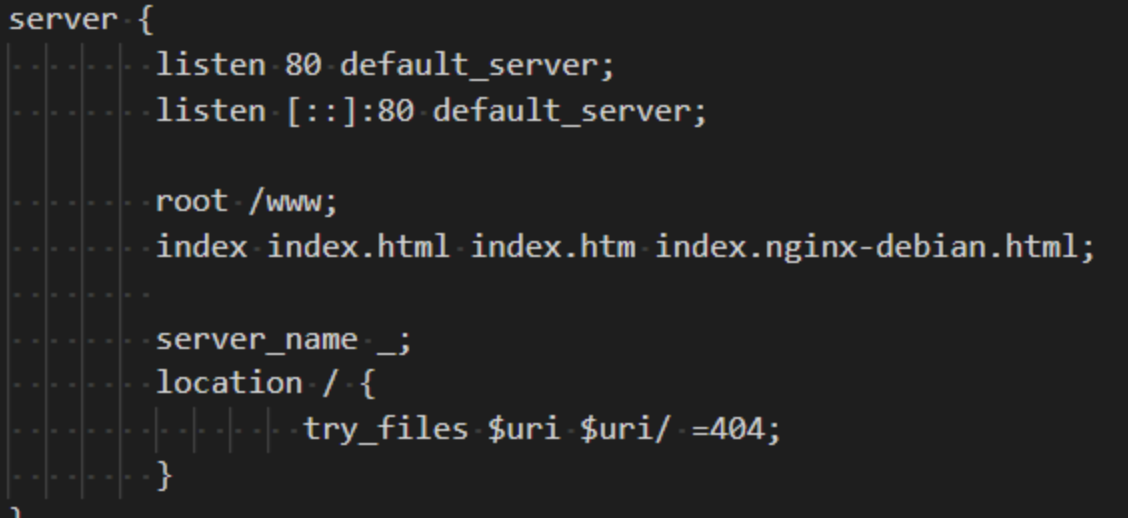This screenshot has height=518, width=1128.
Task: Click the index directive keyword
Action: (201, 247)
